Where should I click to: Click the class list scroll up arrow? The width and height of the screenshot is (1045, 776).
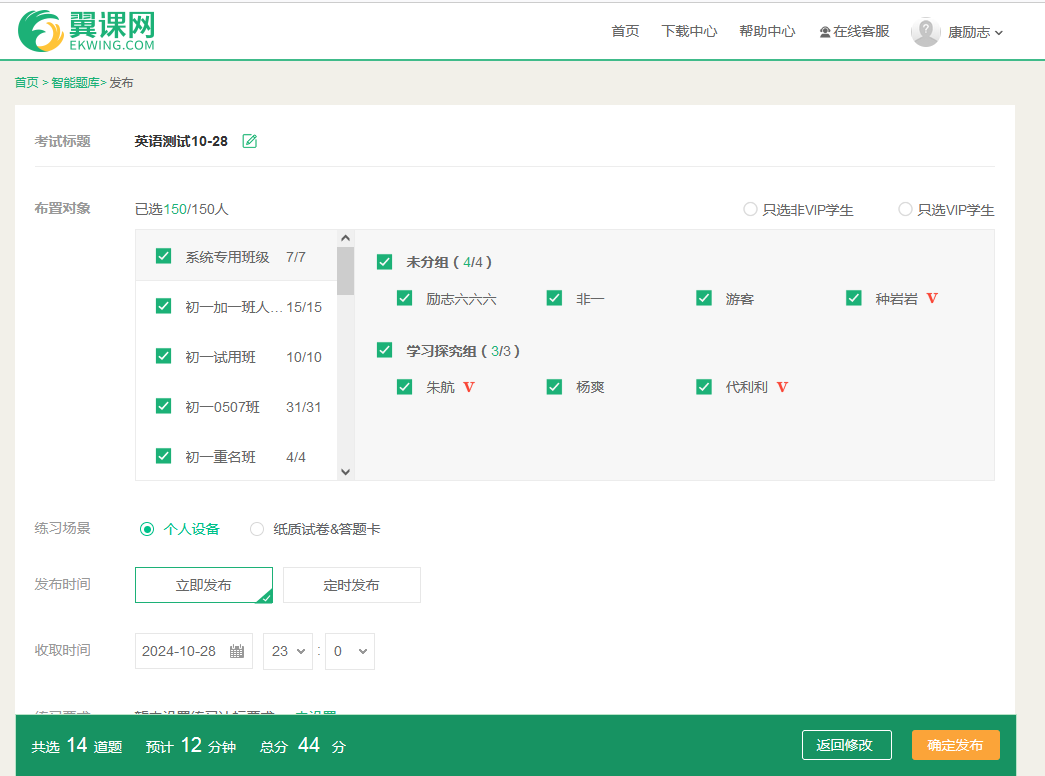click(345, 238)
